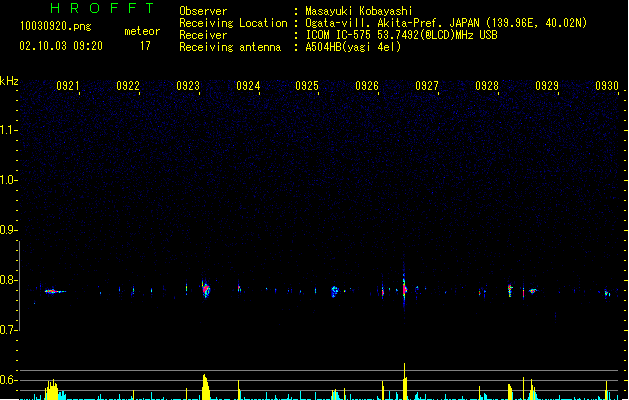629x400 pixels.
Task: Click the 0.6 kHz axis label
Action: 8,380
